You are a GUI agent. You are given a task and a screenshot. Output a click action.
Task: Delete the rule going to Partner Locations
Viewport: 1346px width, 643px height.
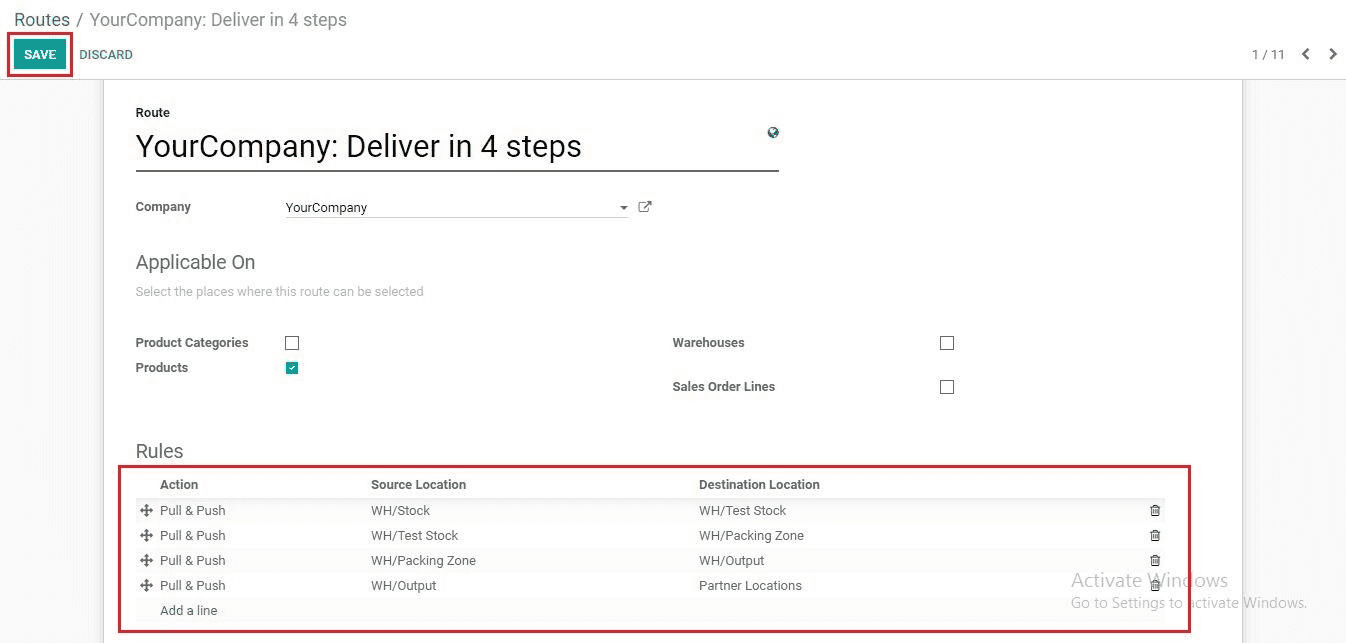1155,586
